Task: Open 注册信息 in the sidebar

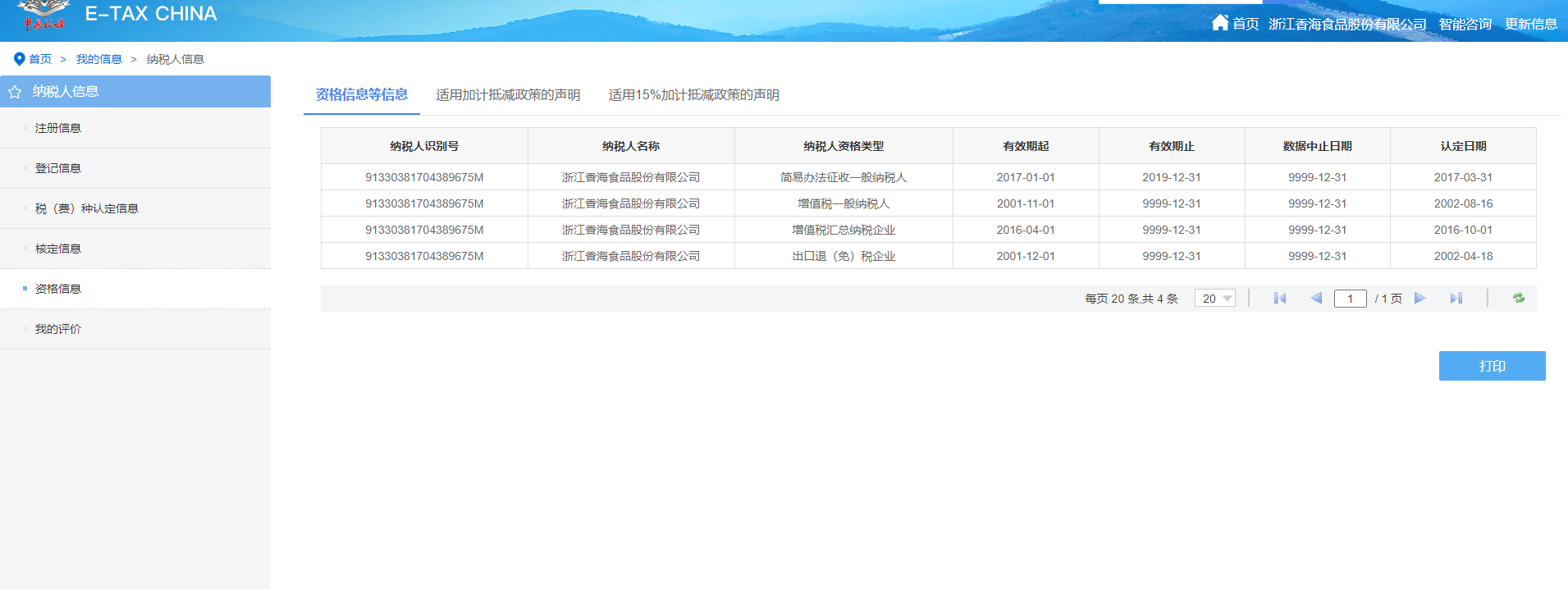Action: pyautogui.click(x=58, y=128)
